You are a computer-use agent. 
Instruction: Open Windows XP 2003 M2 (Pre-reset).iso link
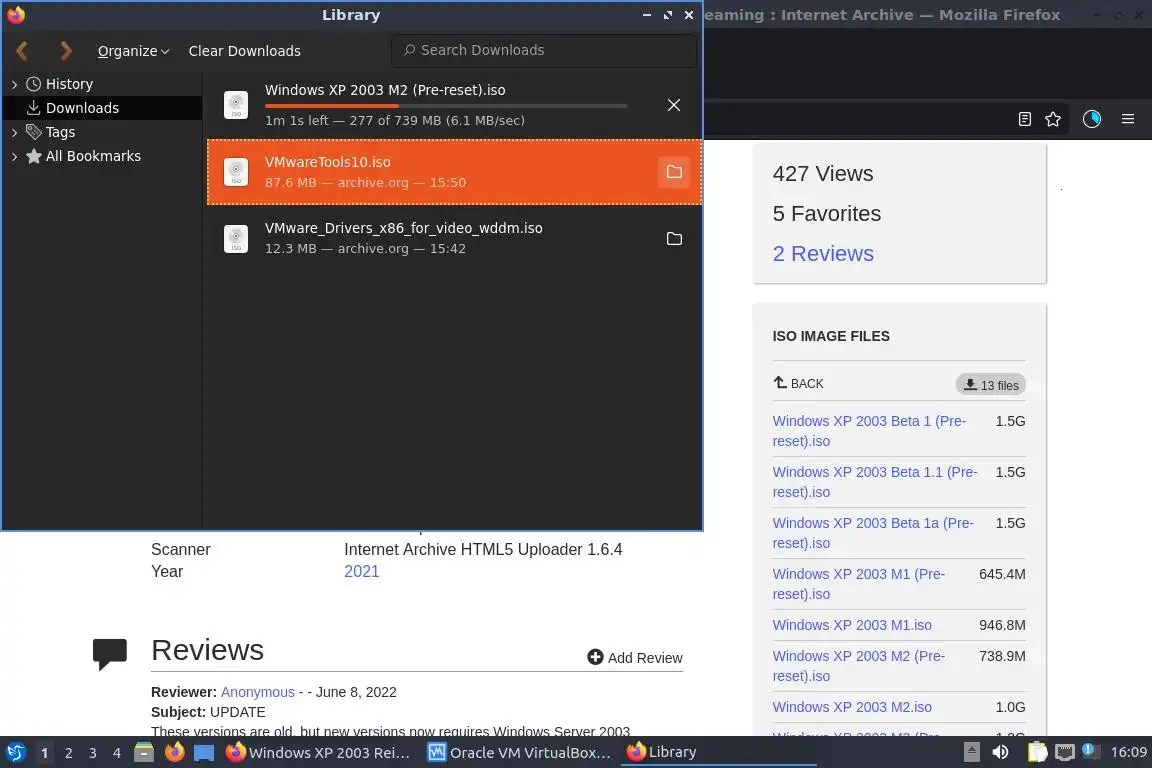[859, 666]
